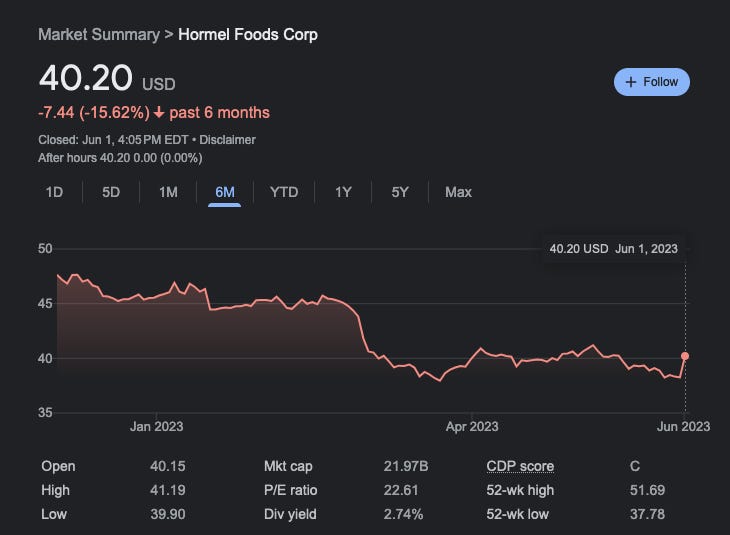The width and height of the screenshot is (730, 535).
Task: Click the red down arrow icon
Action: (159, 113)
